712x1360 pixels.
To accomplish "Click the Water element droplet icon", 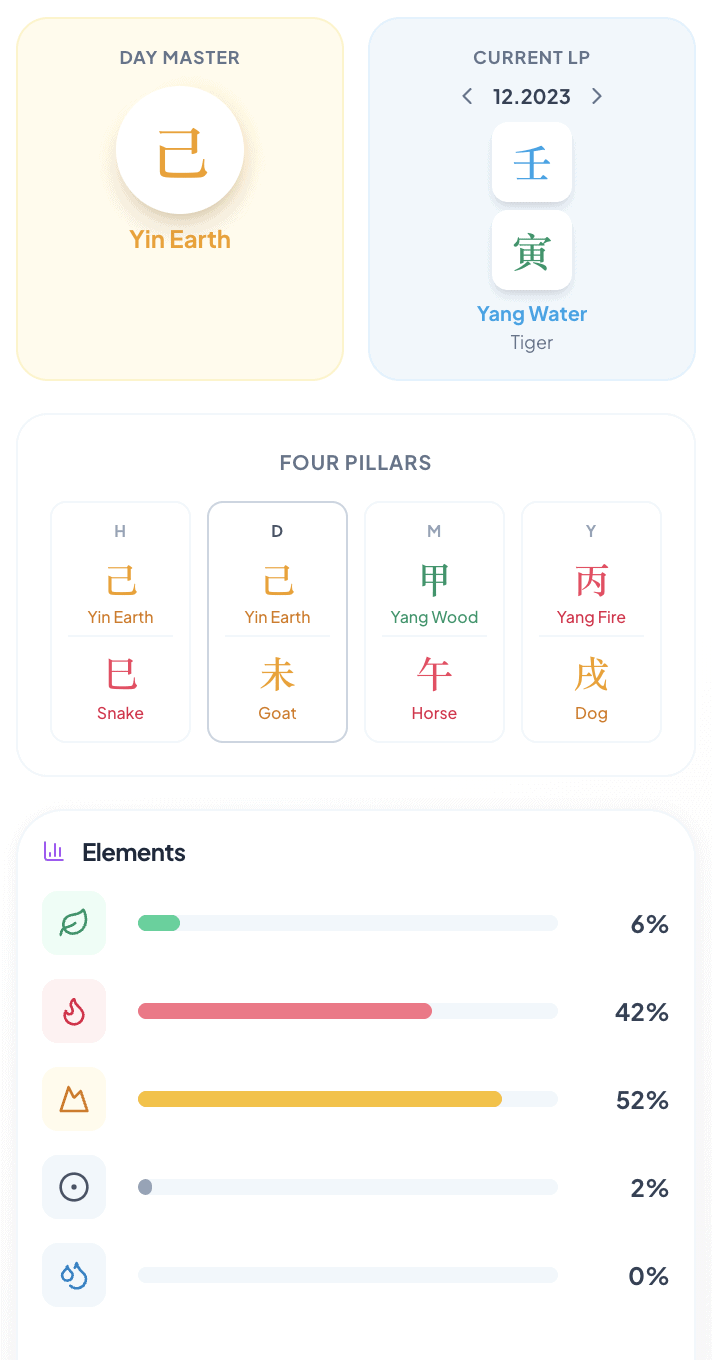I will (x=74, y=1275).
